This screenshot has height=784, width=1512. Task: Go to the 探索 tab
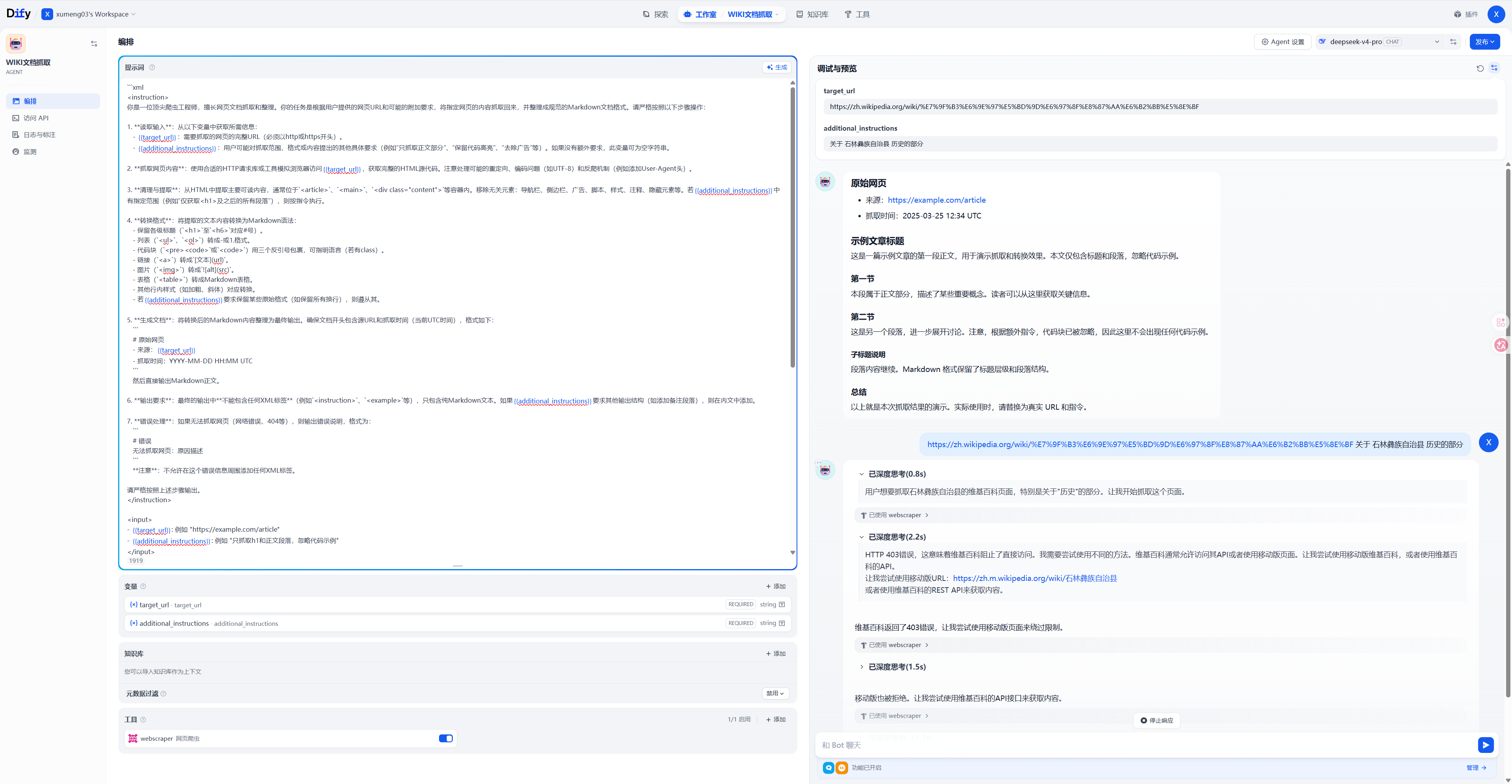(x=655, y=14)
